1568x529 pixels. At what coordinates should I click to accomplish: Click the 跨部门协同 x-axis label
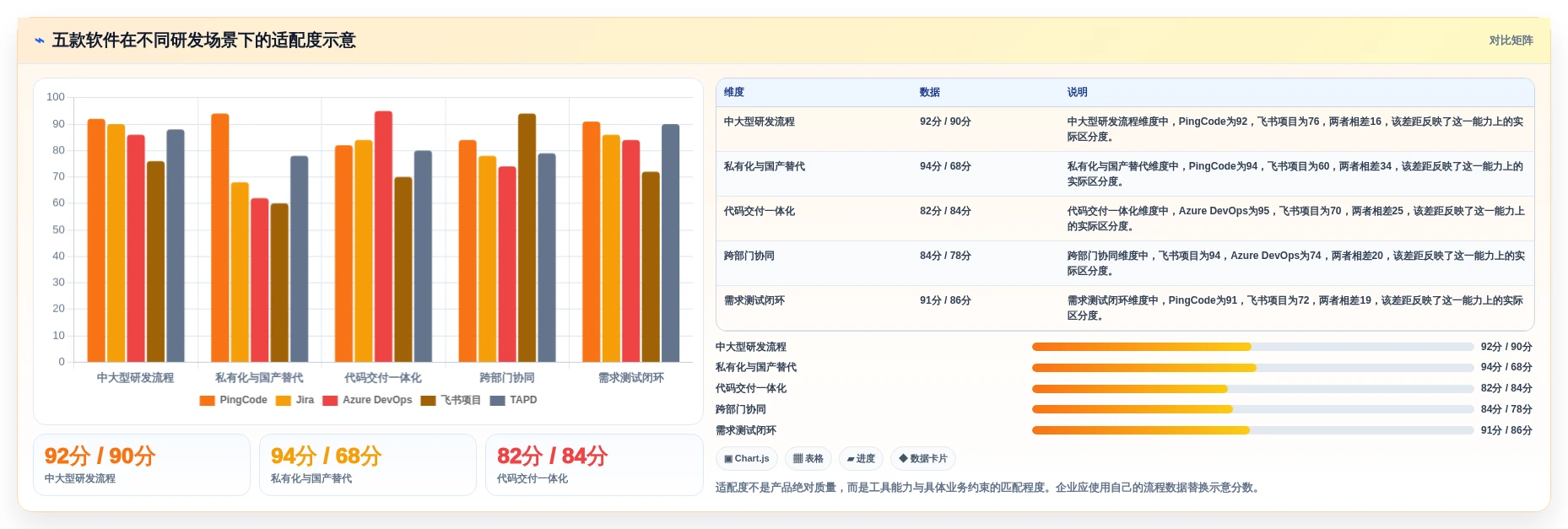pos(507,378)
